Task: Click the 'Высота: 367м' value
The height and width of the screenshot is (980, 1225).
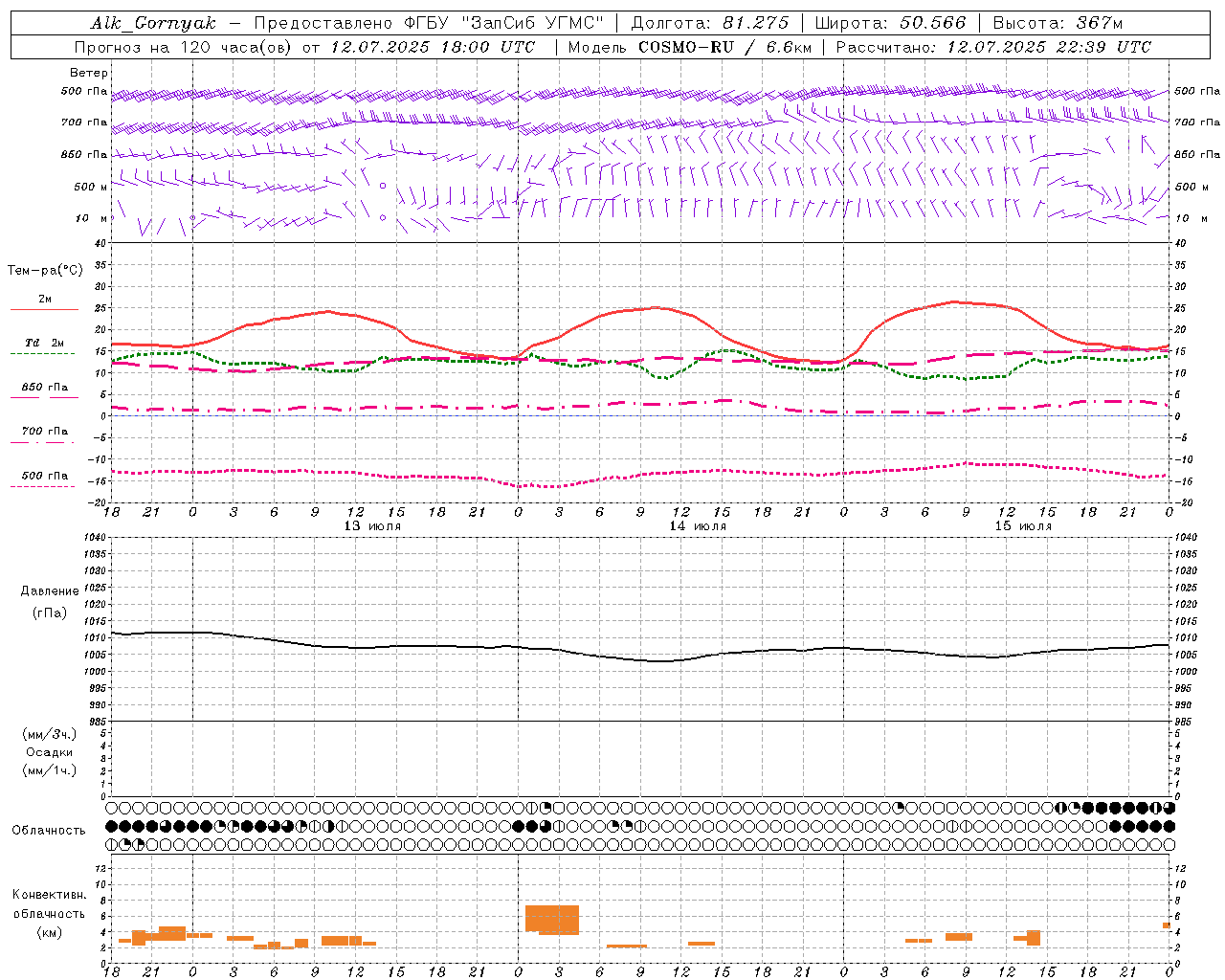Action: [1058, 23]
